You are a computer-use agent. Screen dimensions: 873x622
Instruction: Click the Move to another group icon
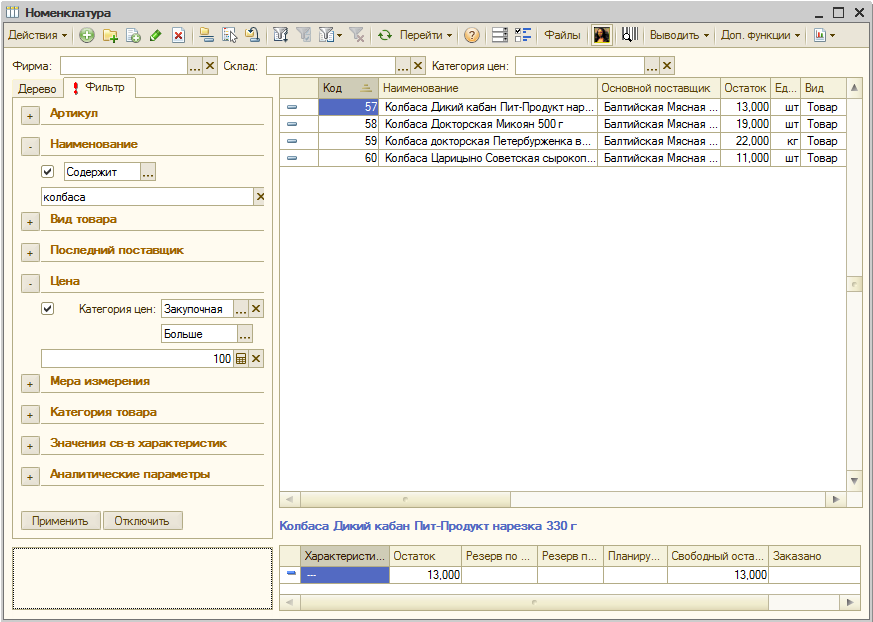coord(252,35)
